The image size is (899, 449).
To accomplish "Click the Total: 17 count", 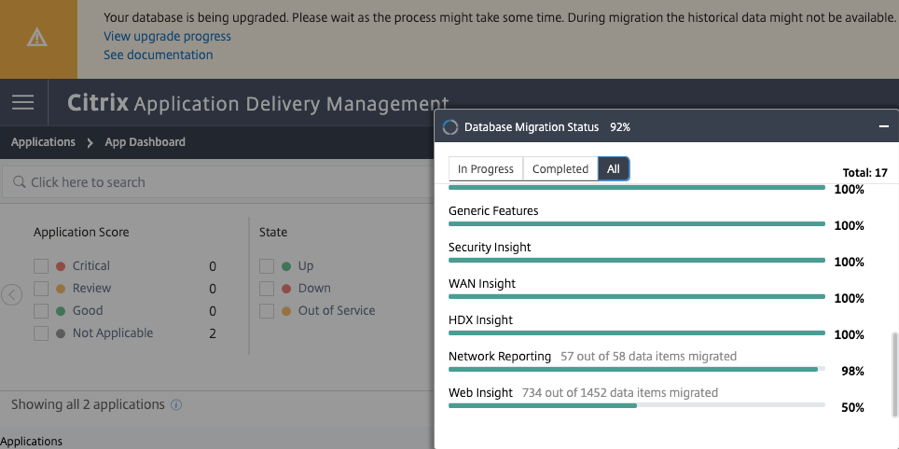I will 865,173.
